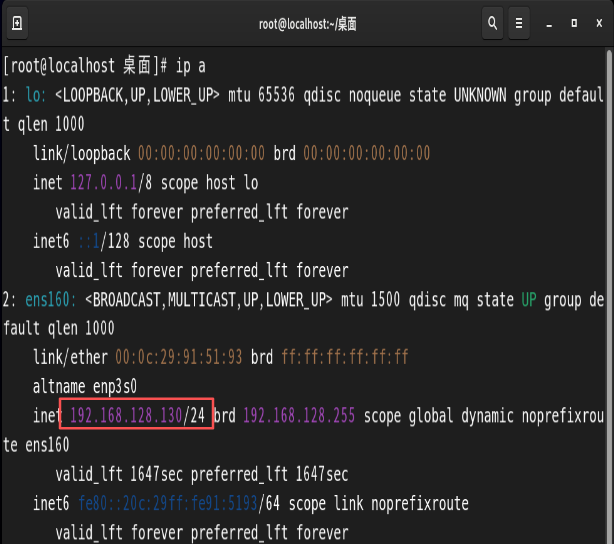Click MAC address 00:0c:29:91:51:93

179,357
